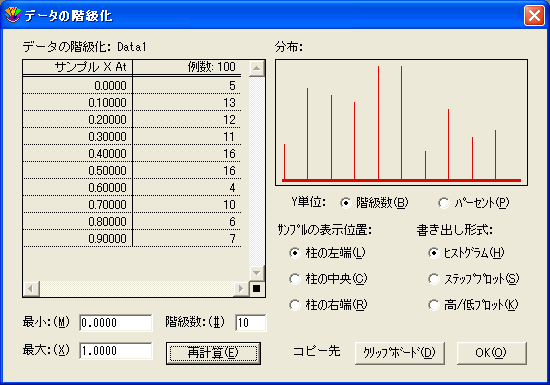550x385 pixels.
Task: Select the 0.80000 sample cell
Action: (78, 222)
